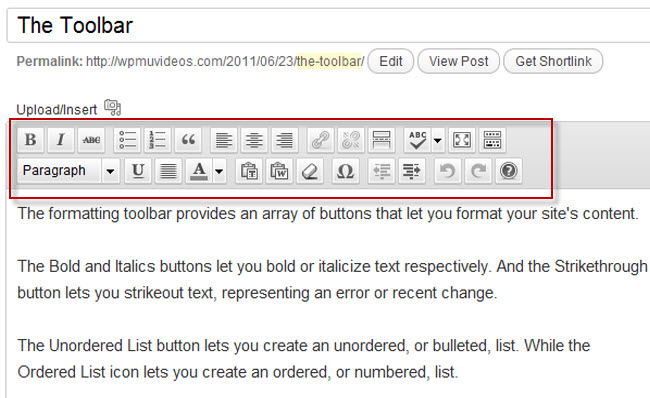
Task: Click the text "The Bold and Italics buttons"
Action: 115,266
